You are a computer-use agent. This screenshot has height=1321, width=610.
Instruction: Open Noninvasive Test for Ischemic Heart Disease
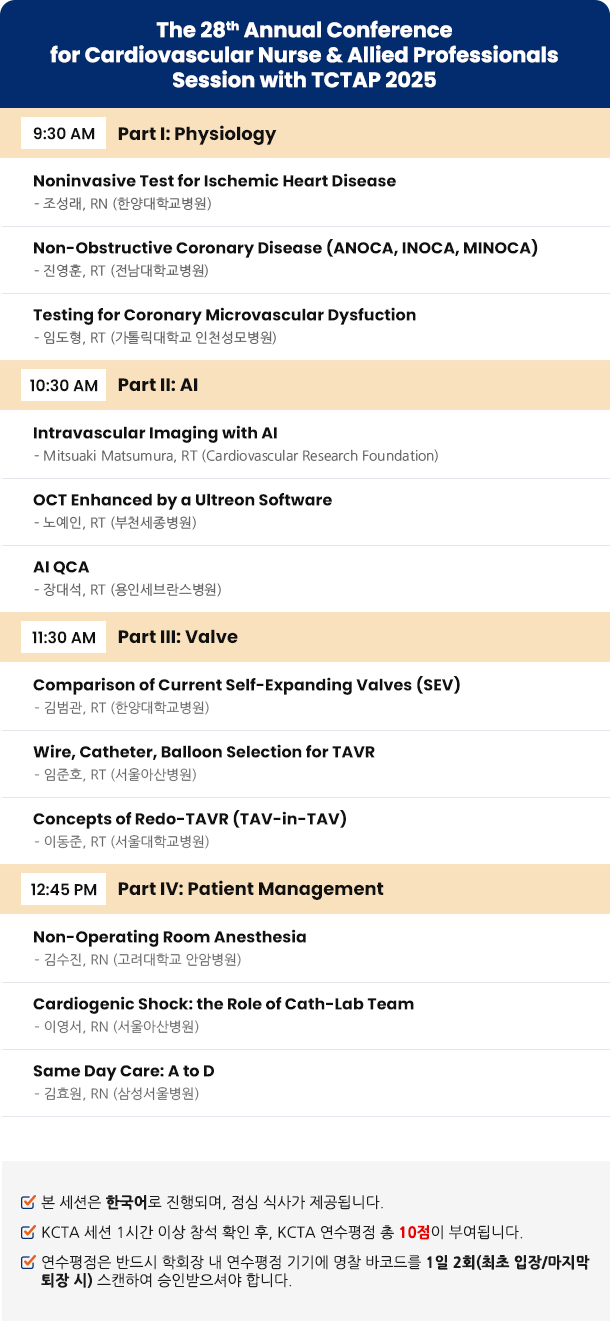(x=215, y=181)
